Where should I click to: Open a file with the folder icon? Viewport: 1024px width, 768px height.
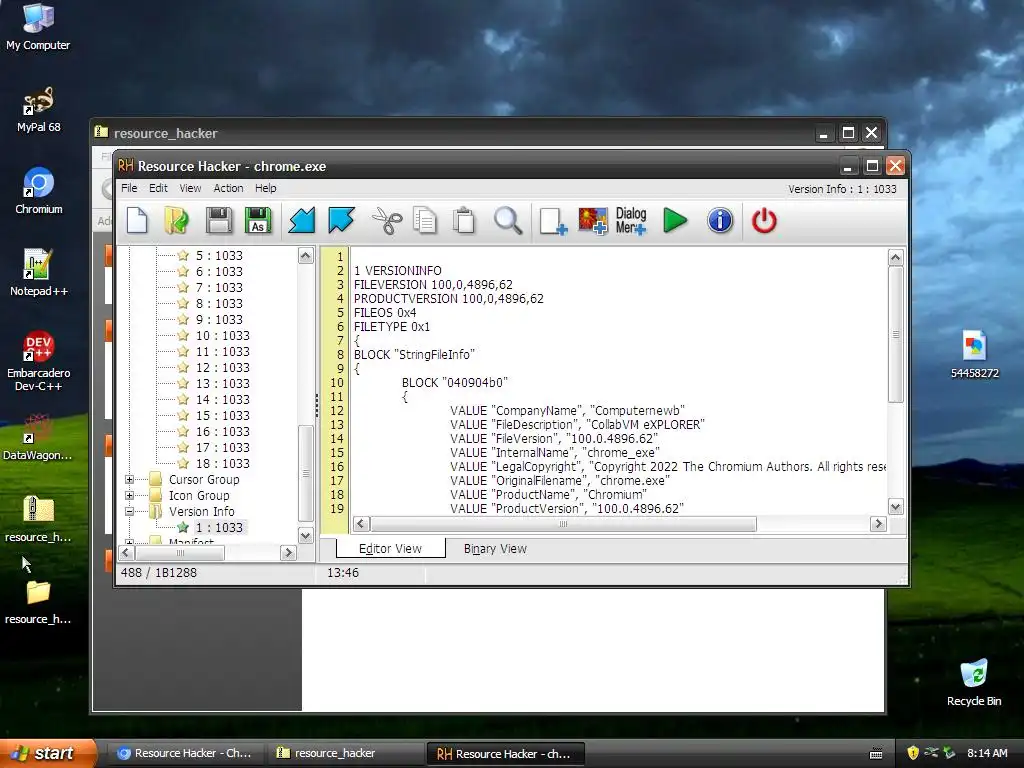(x=176, y=220)
